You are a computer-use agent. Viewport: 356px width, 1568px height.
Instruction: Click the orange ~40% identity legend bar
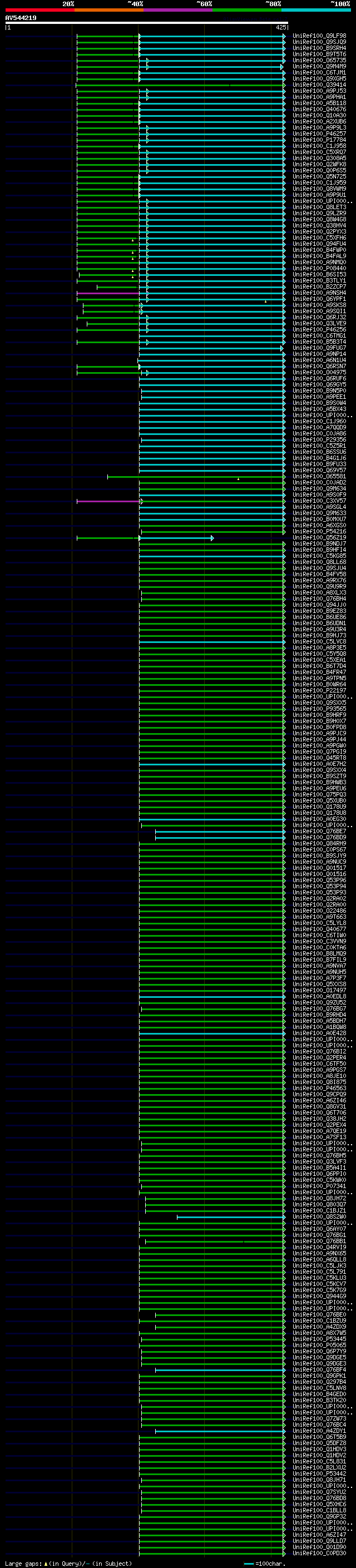[109, 10]
